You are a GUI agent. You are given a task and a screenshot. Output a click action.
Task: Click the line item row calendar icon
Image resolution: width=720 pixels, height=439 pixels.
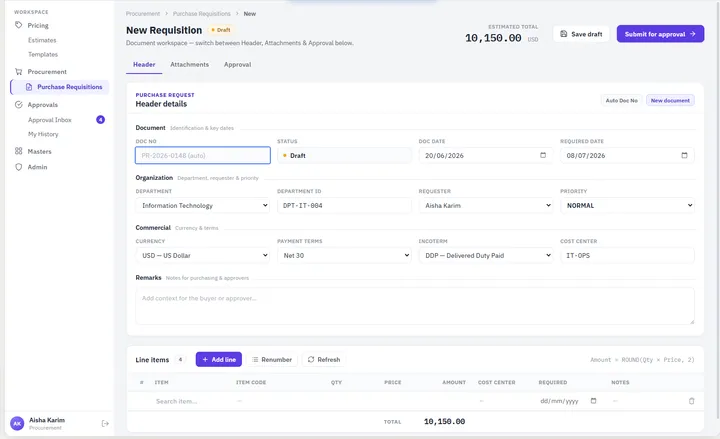pyautogui.click(x=593, y=401)
